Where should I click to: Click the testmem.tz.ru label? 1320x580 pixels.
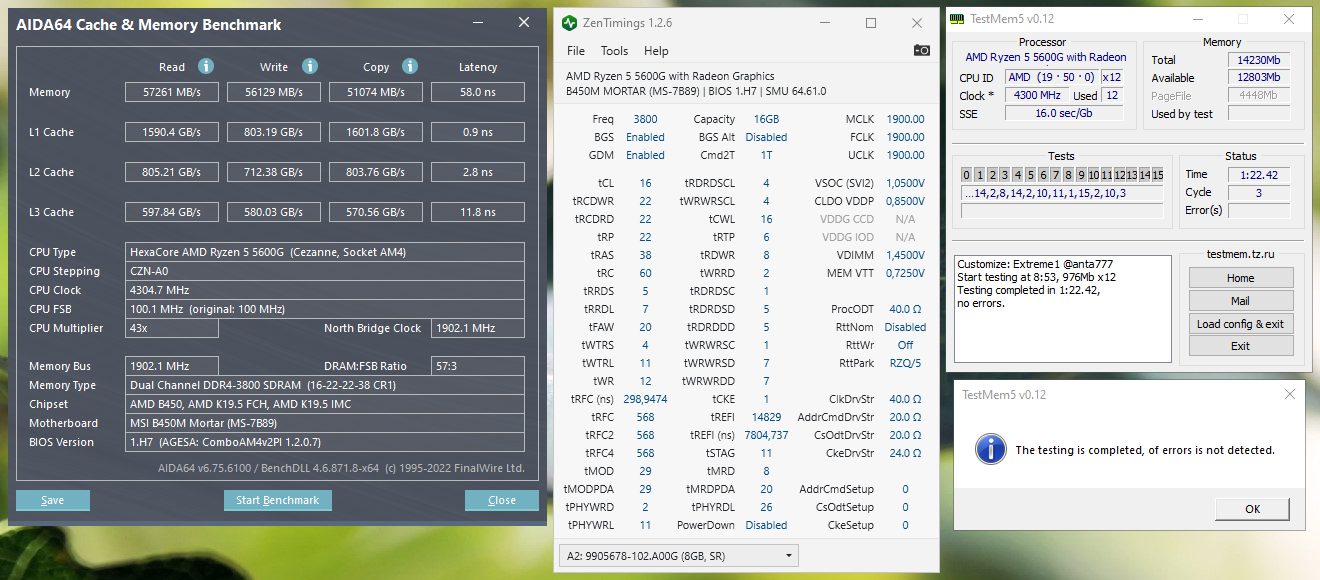tap(1240, 255)
